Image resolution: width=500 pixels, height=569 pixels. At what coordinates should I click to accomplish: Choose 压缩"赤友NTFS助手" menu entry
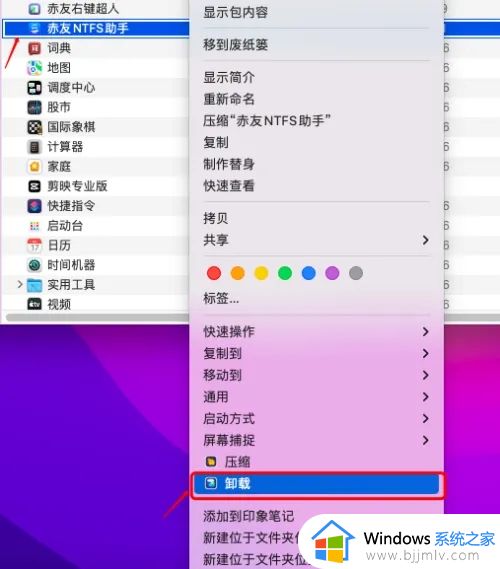267,121
